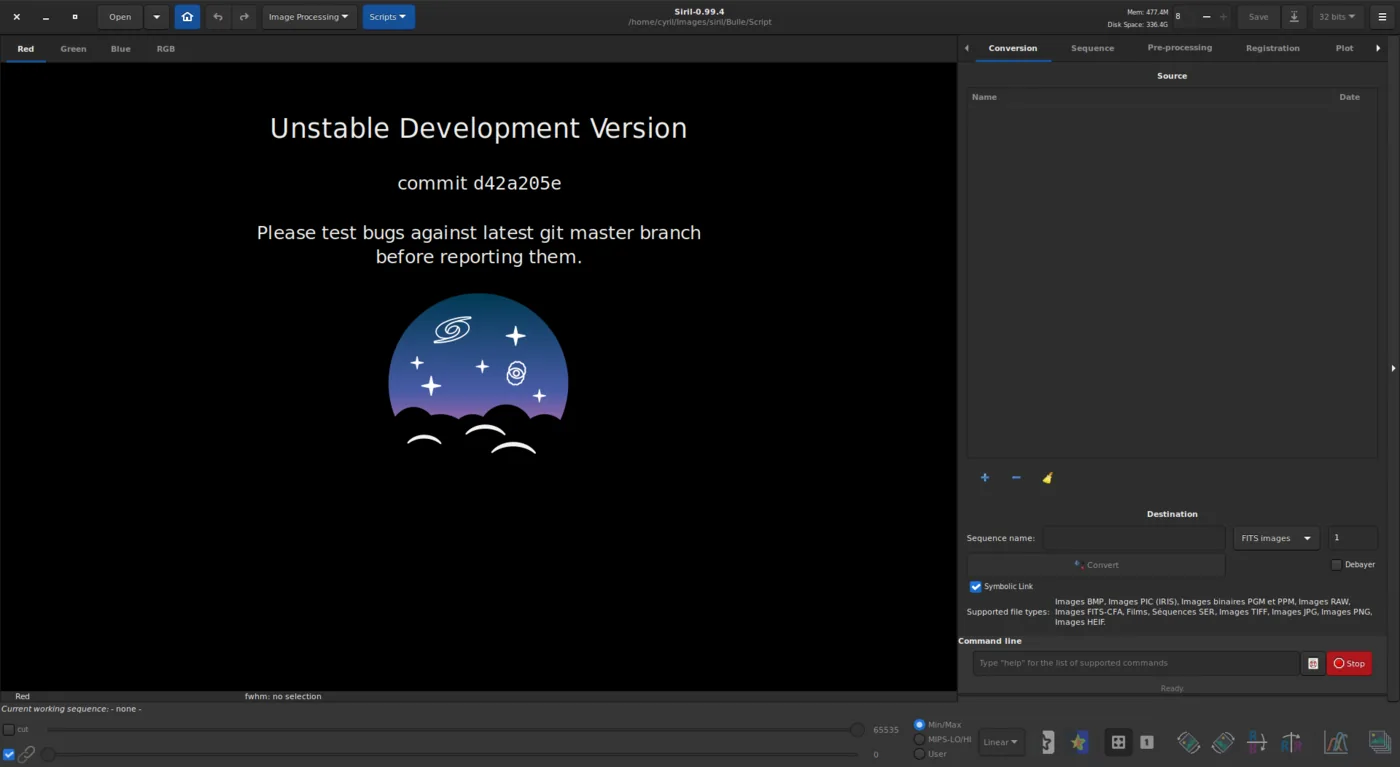The image size is (1400, 767).
Task: Click the undo arrow icon
Action: pos(218,17)
